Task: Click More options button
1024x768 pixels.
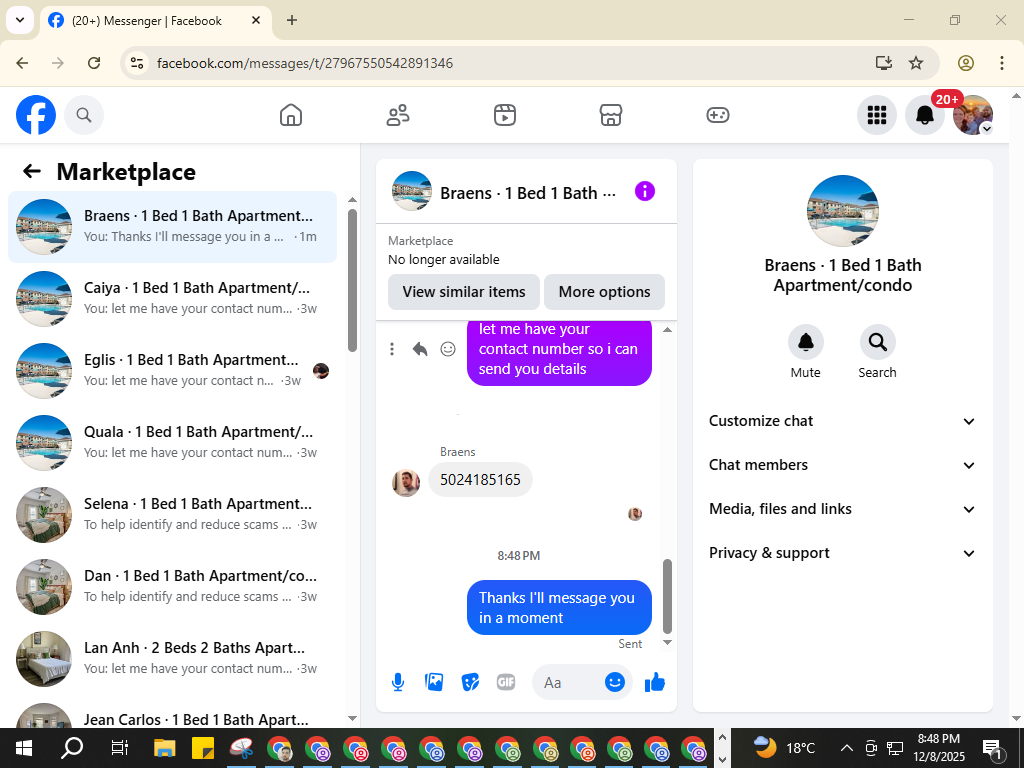Action: click(604, 292)
